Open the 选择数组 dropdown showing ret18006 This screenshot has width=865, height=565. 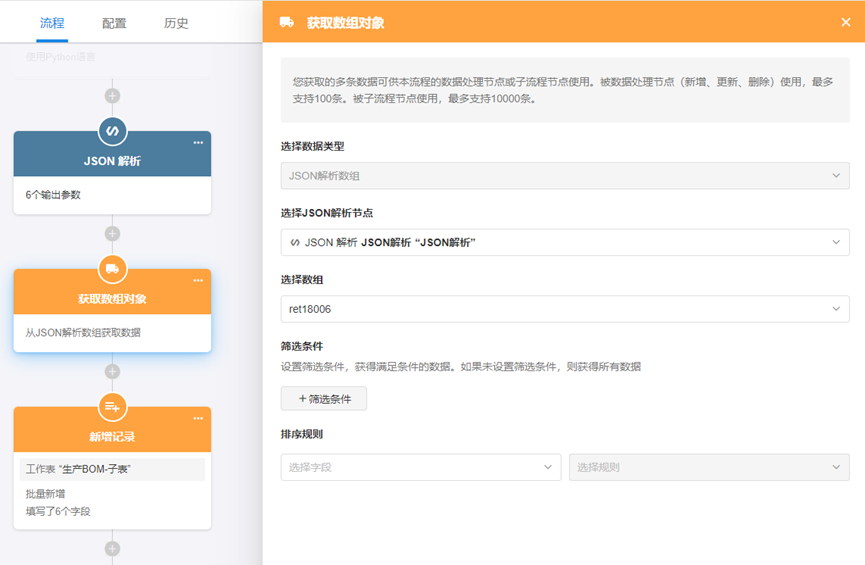coord(564,309)
